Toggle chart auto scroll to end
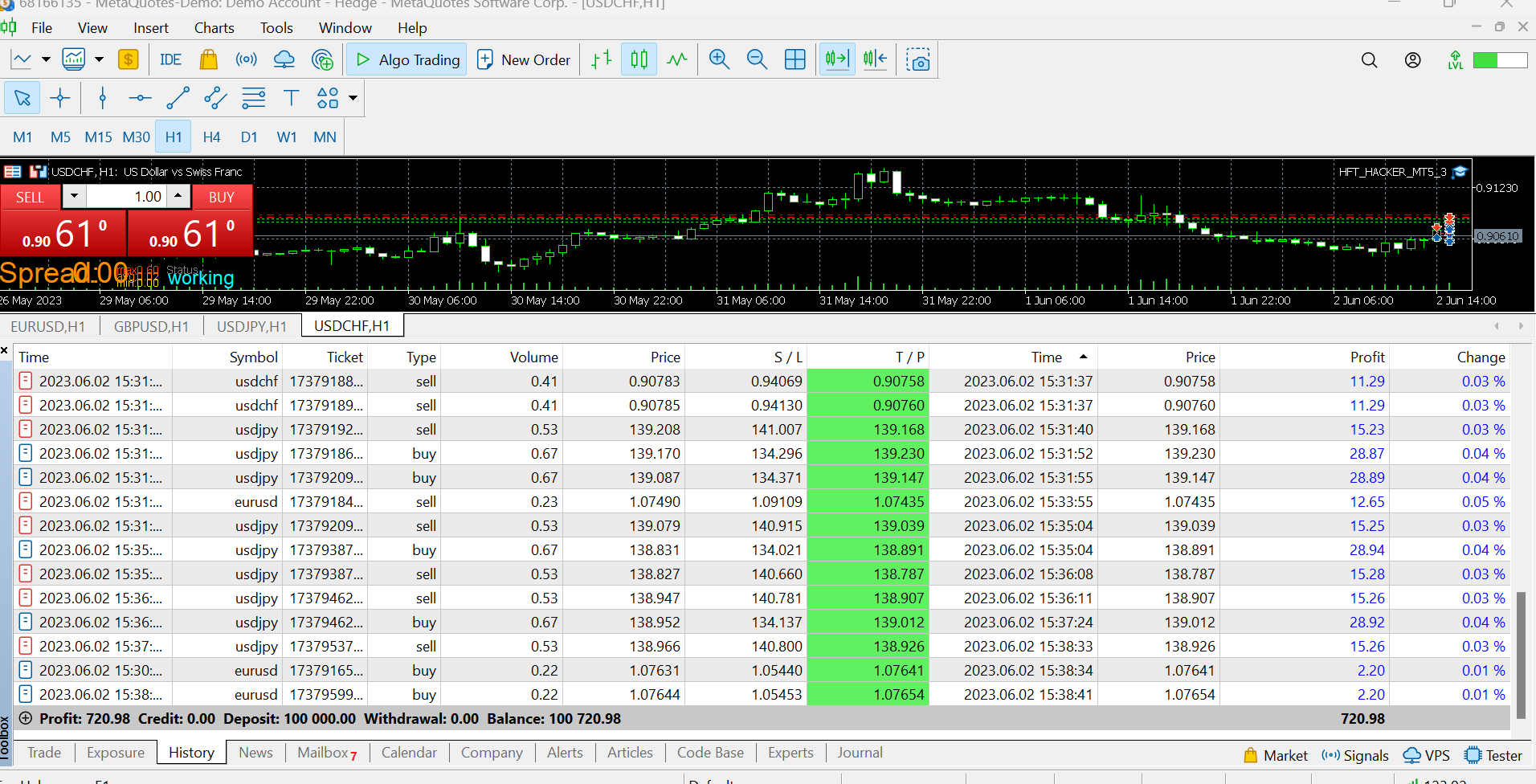1536x784 pixels. [836, 60]
